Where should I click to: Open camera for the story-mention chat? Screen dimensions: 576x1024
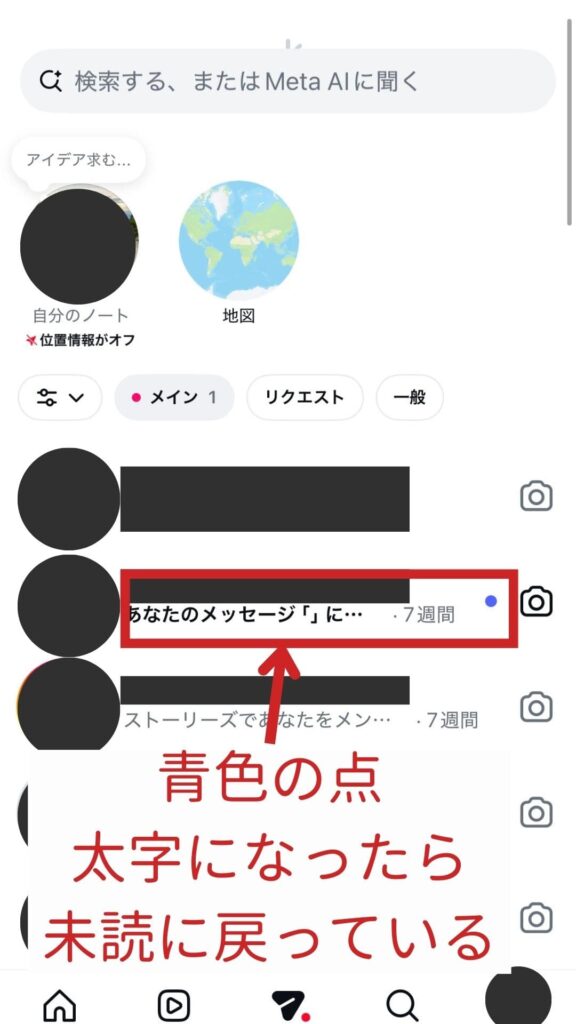click(x=536, y=707)
